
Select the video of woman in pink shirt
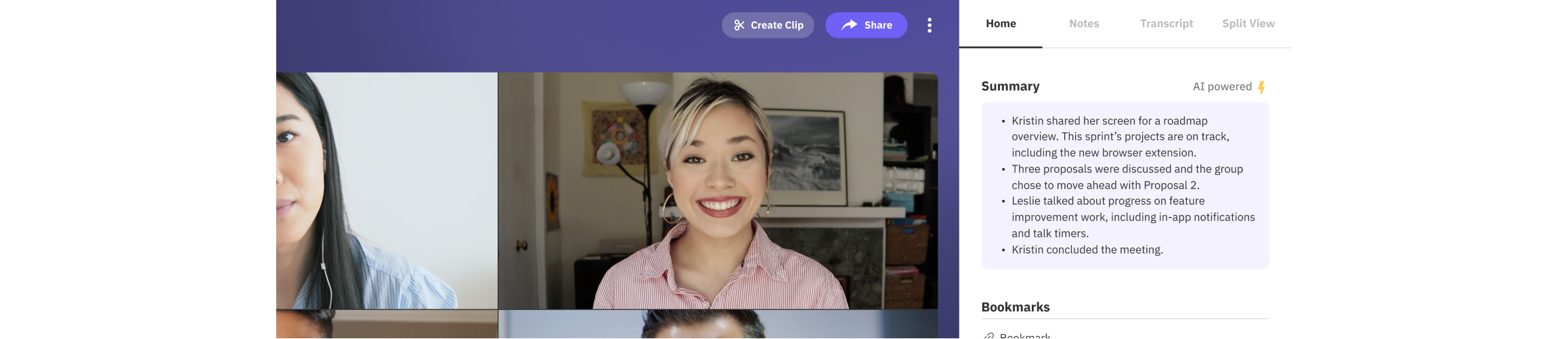[718, 191]
